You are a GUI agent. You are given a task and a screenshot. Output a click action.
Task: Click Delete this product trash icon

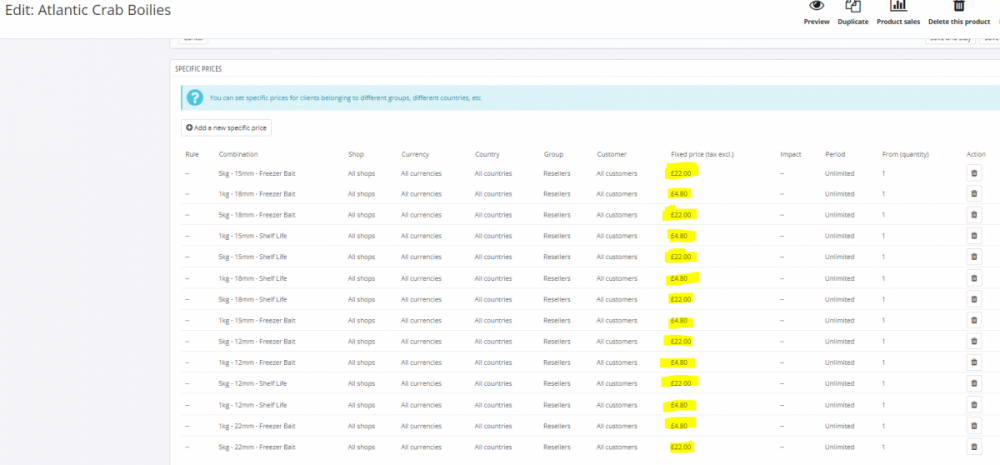tap(958, 9)
